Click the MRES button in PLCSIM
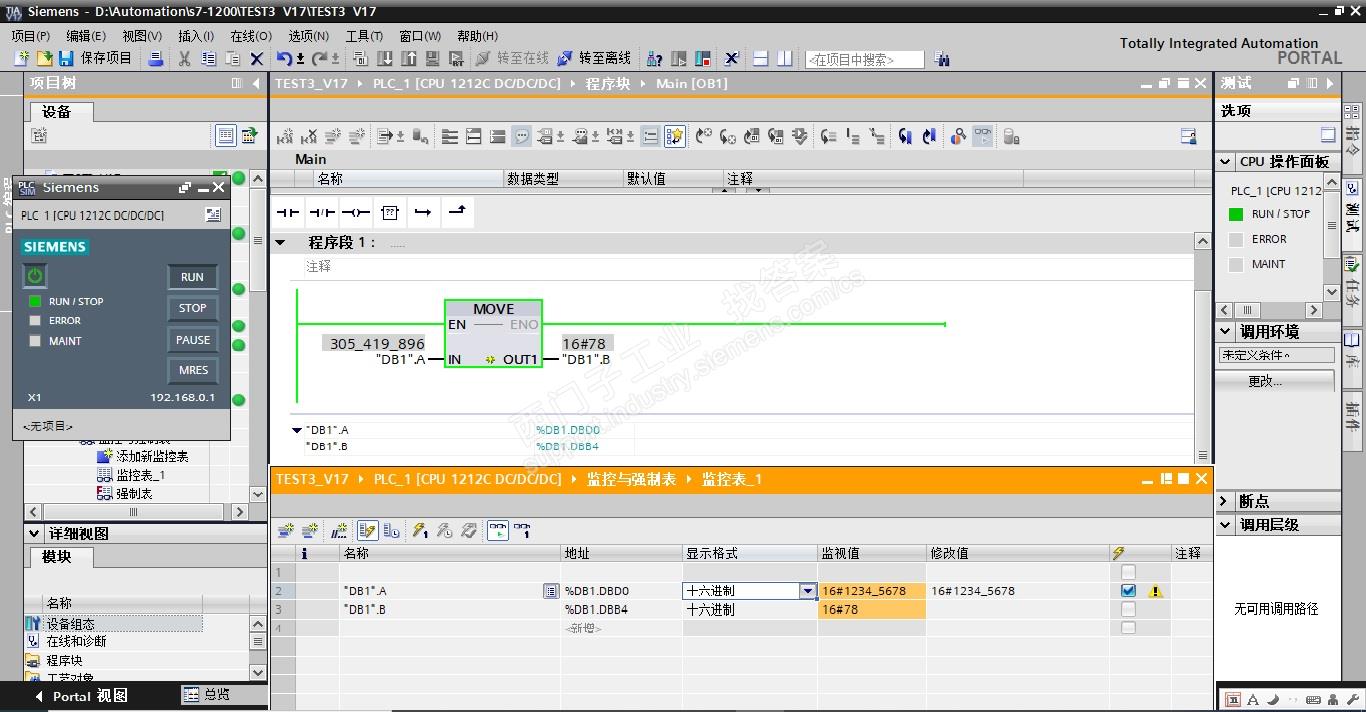This screenshot has height=712, width=1366. [192, 370]
